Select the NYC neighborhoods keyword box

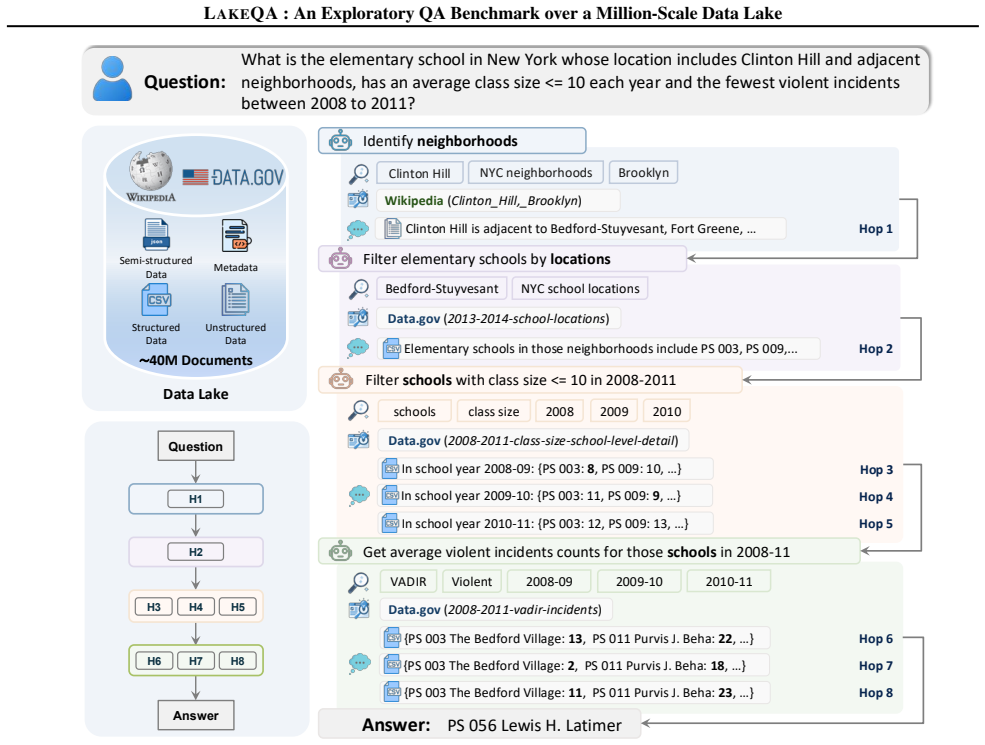click(536, 173)
